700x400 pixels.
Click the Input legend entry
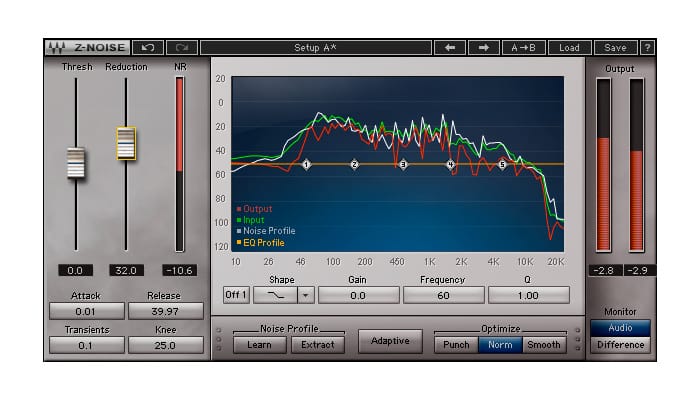click(250, 220)
